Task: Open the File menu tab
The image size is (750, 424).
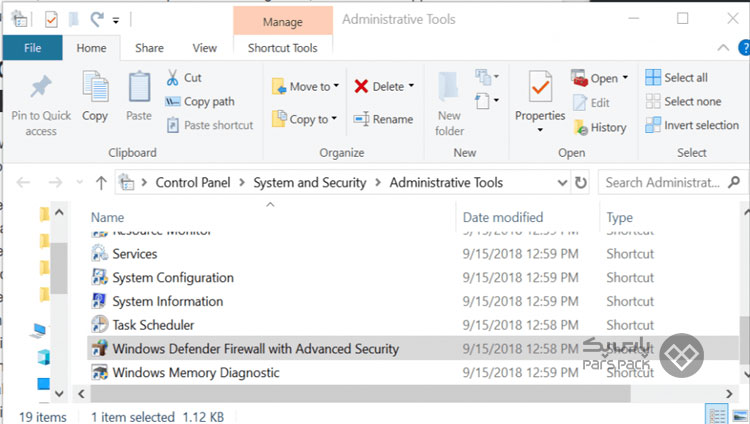Action: click(x=33, y=48)
